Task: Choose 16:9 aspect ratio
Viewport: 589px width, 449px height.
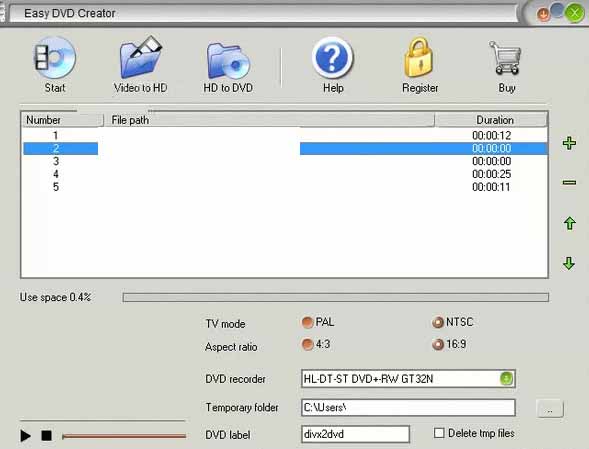Action: coord(438,344)
